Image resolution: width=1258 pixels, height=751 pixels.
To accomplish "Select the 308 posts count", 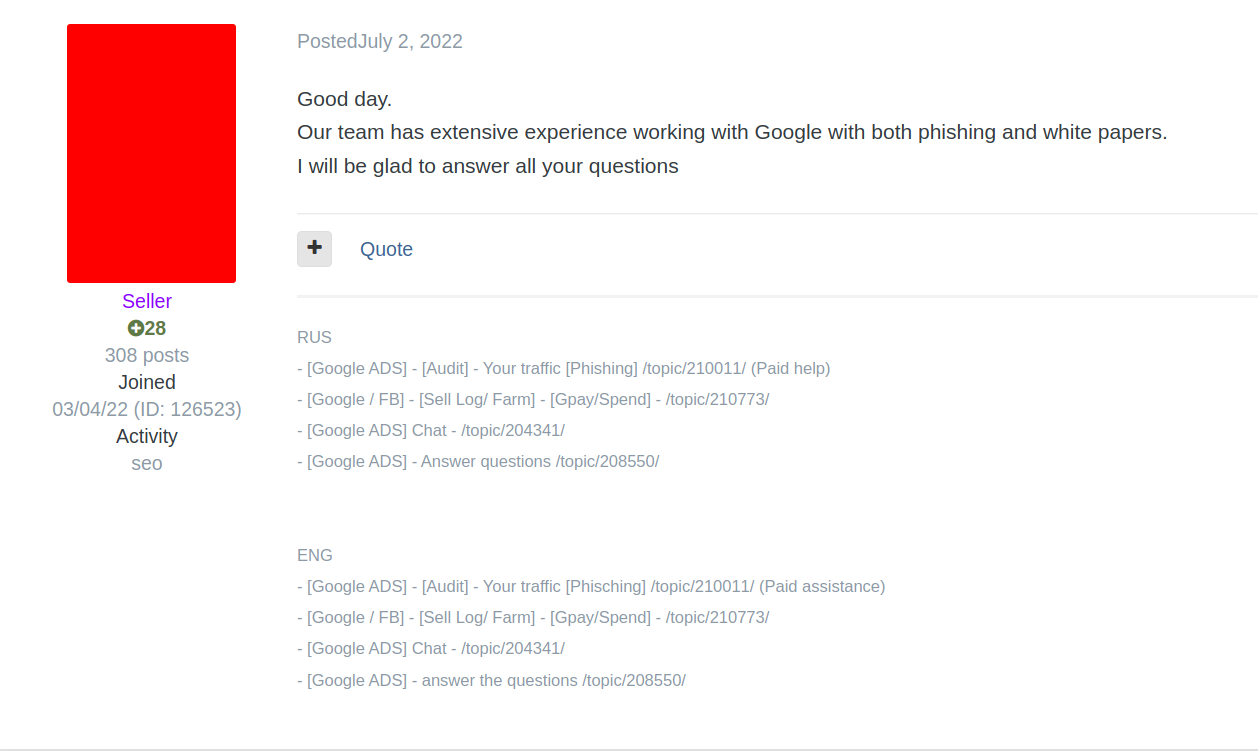I will pos(147,355).
